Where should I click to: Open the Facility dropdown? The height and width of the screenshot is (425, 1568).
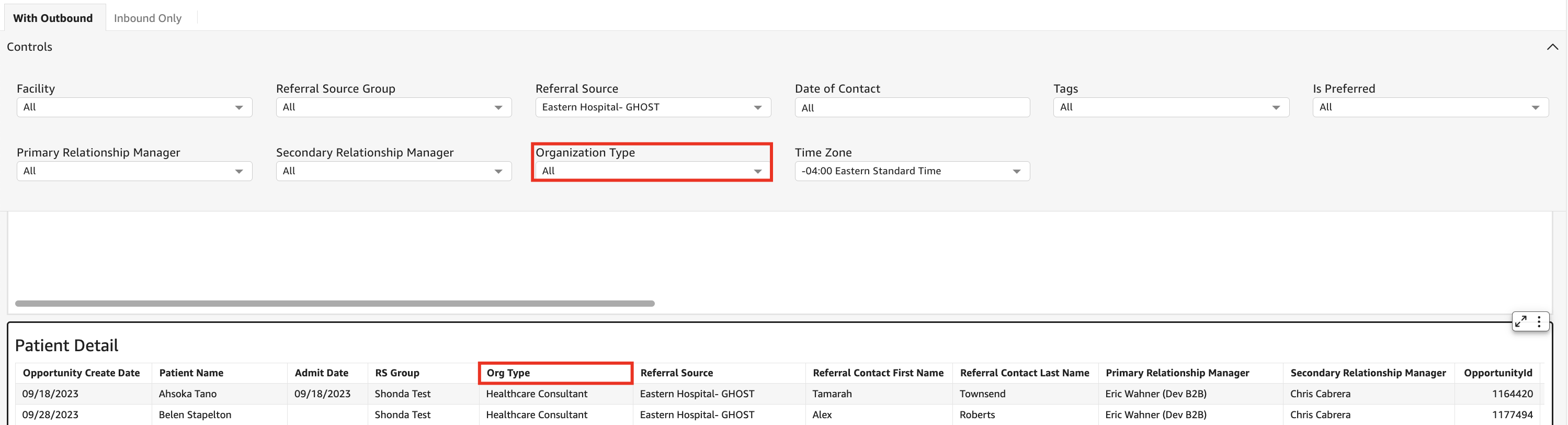coord(134,107)
